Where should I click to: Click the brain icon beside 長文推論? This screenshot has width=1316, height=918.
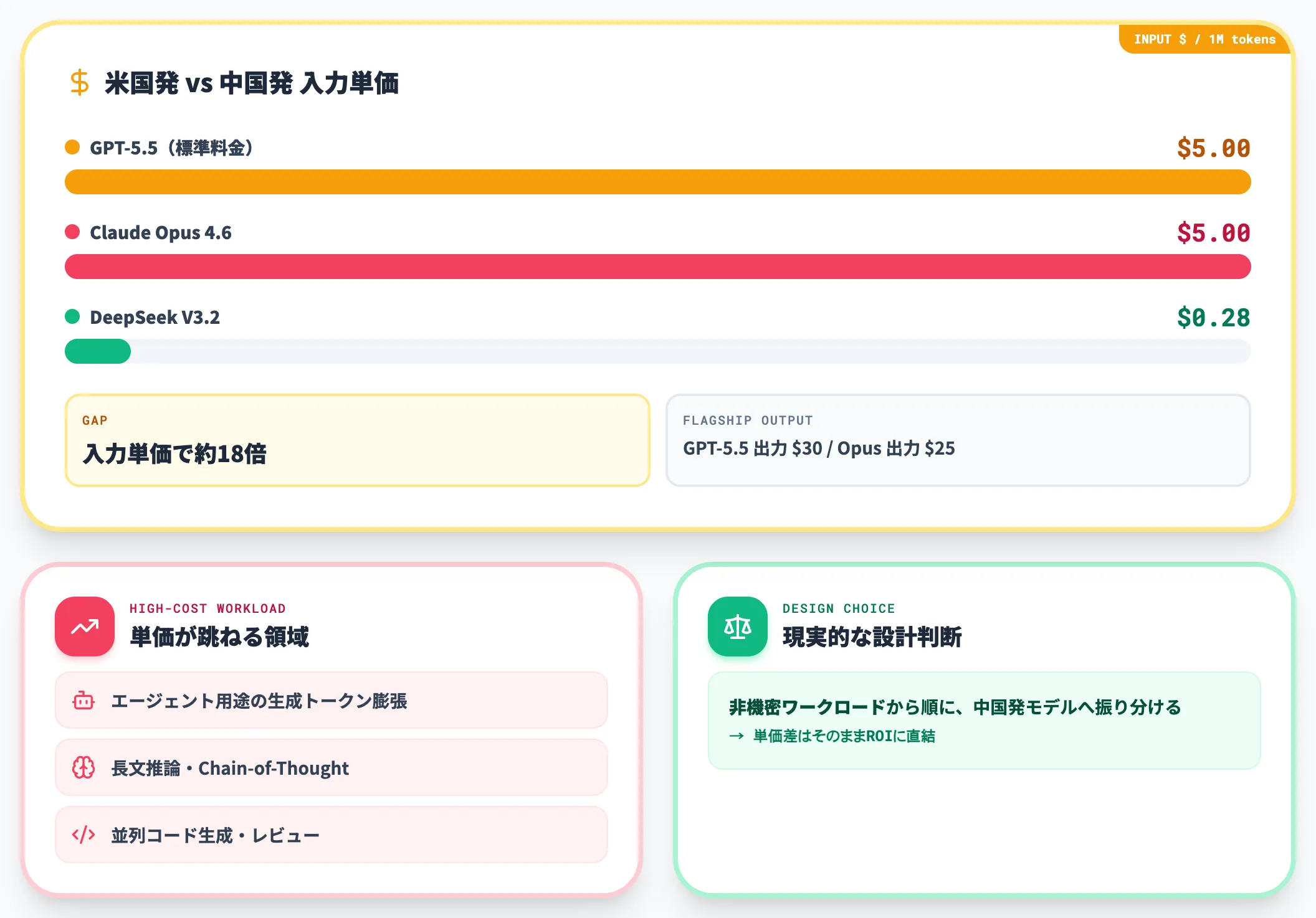pos(83,768)
